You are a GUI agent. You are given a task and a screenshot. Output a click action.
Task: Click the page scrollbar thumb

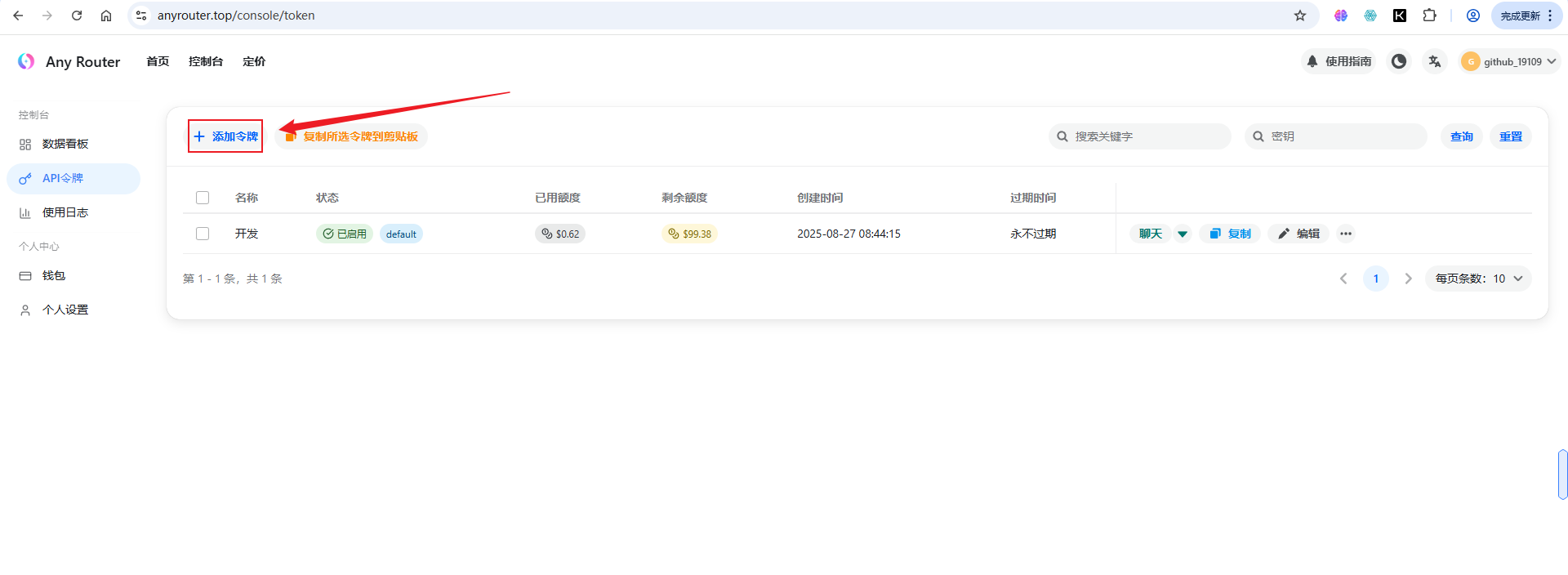click(1562, 474)
